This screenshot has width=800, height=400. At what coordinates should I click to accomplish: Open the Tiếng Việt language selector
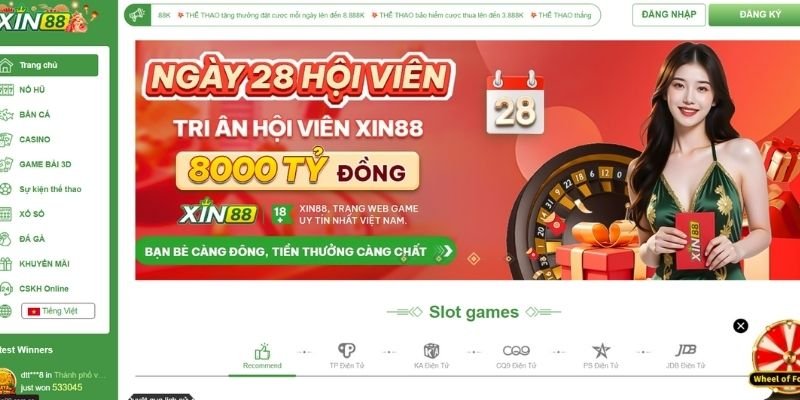(58, 311)
